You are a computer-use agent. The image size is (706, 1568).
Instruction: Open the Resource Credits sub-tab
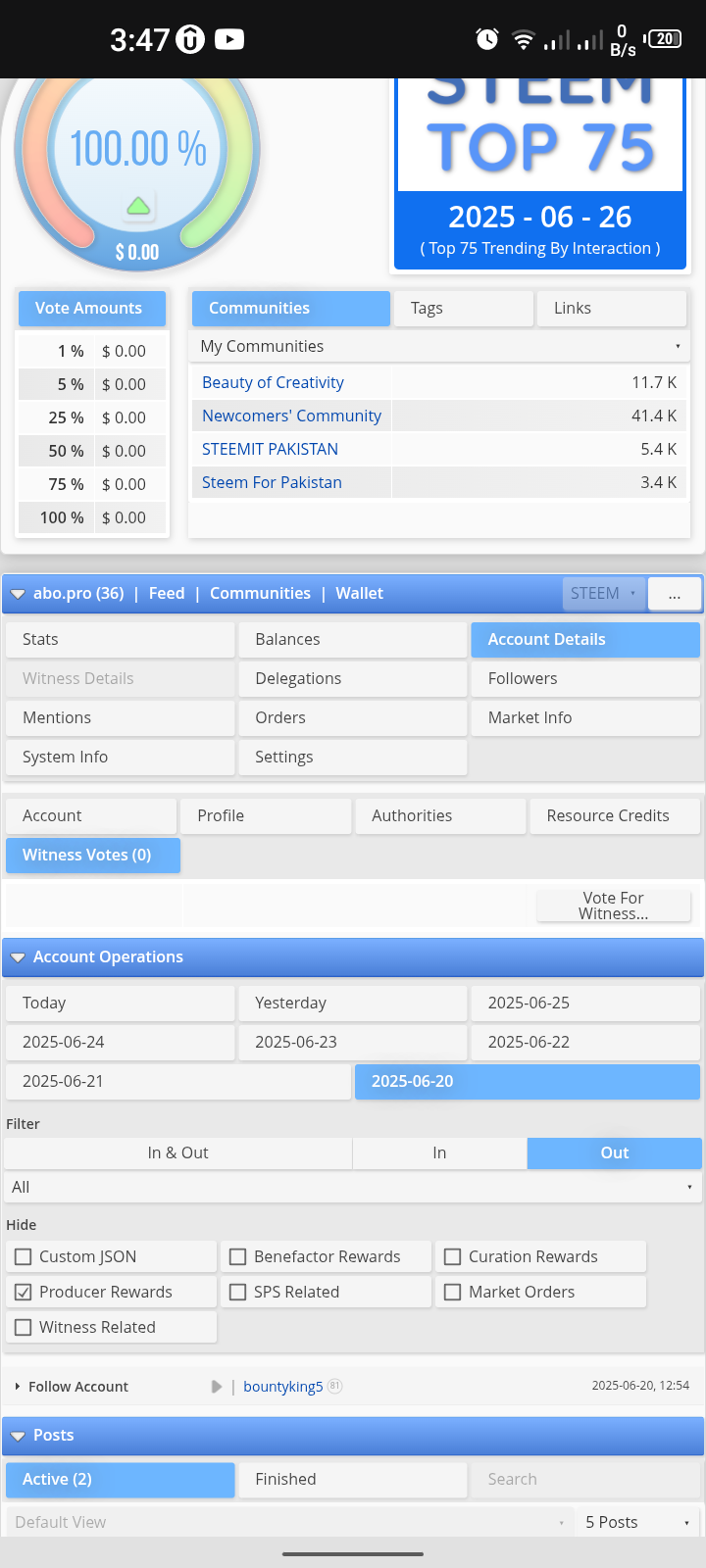(x=615, y=815)
